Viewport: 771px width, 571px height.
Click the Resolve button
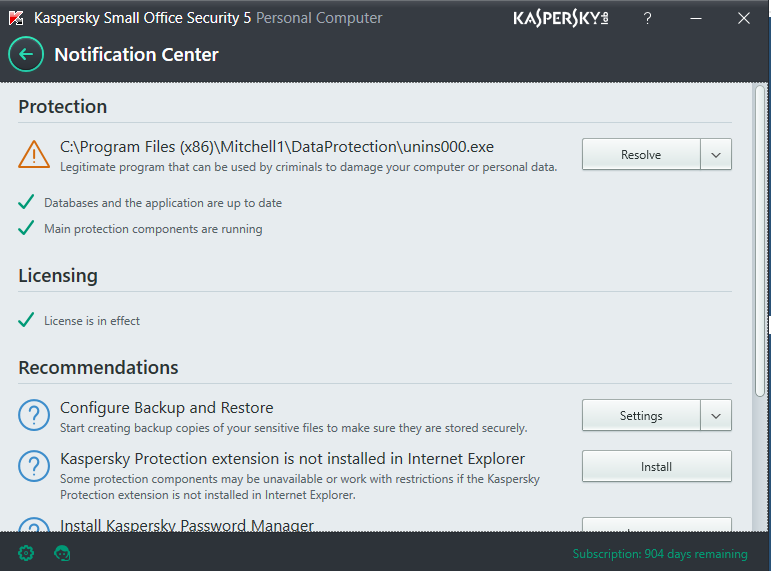tap(641, 154)
